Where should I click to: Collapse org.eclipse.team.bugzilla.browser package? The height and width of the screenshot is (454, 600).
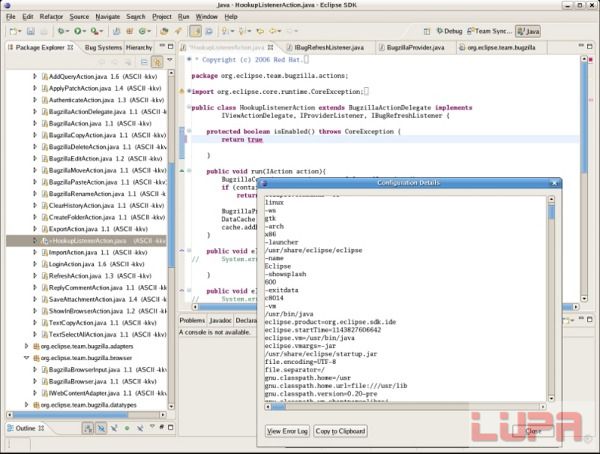click(x=26, y=358)
